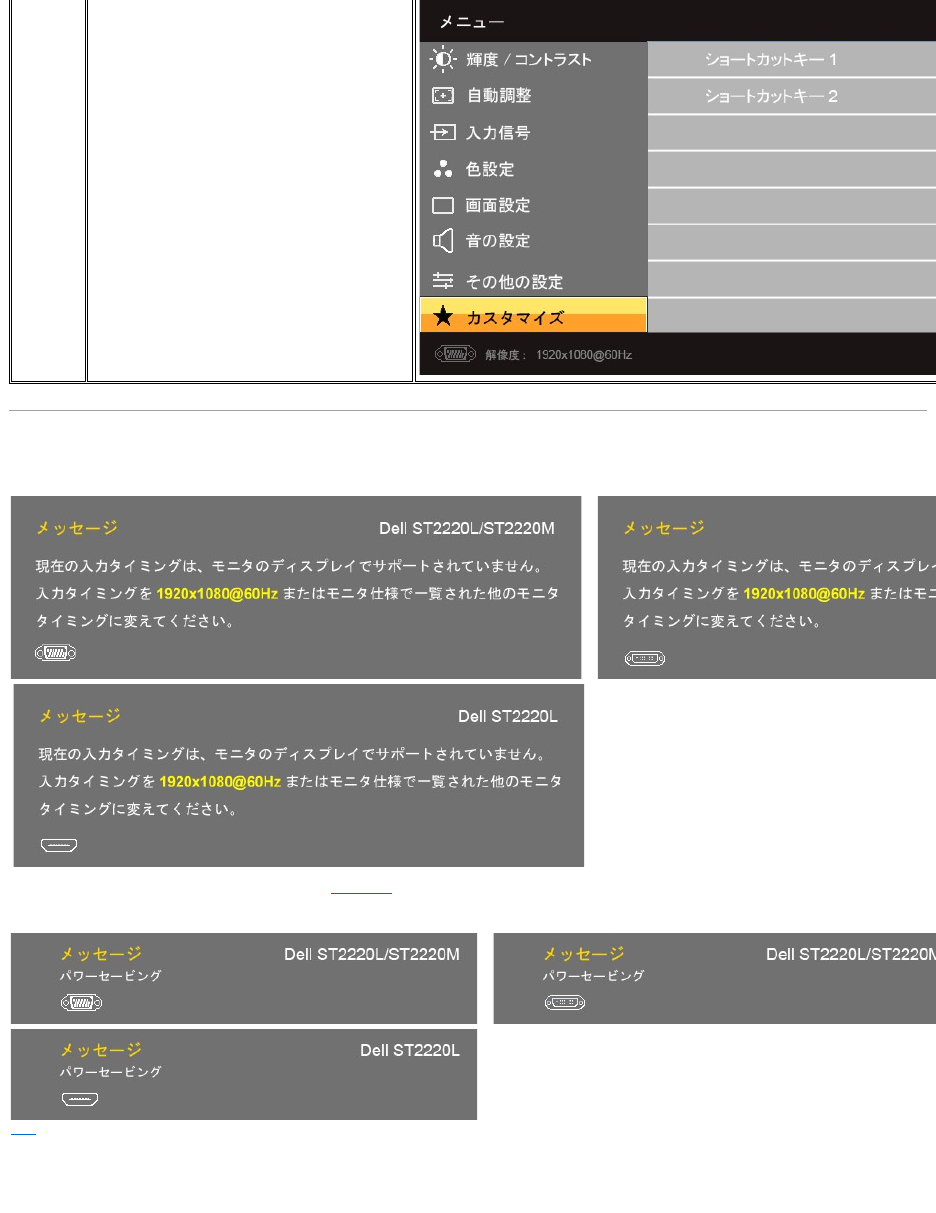Click Dell ST2220L/ST2220M heading of VGA timing message
This screenshot has width=936, height=1213.
(x=468, y=528)
